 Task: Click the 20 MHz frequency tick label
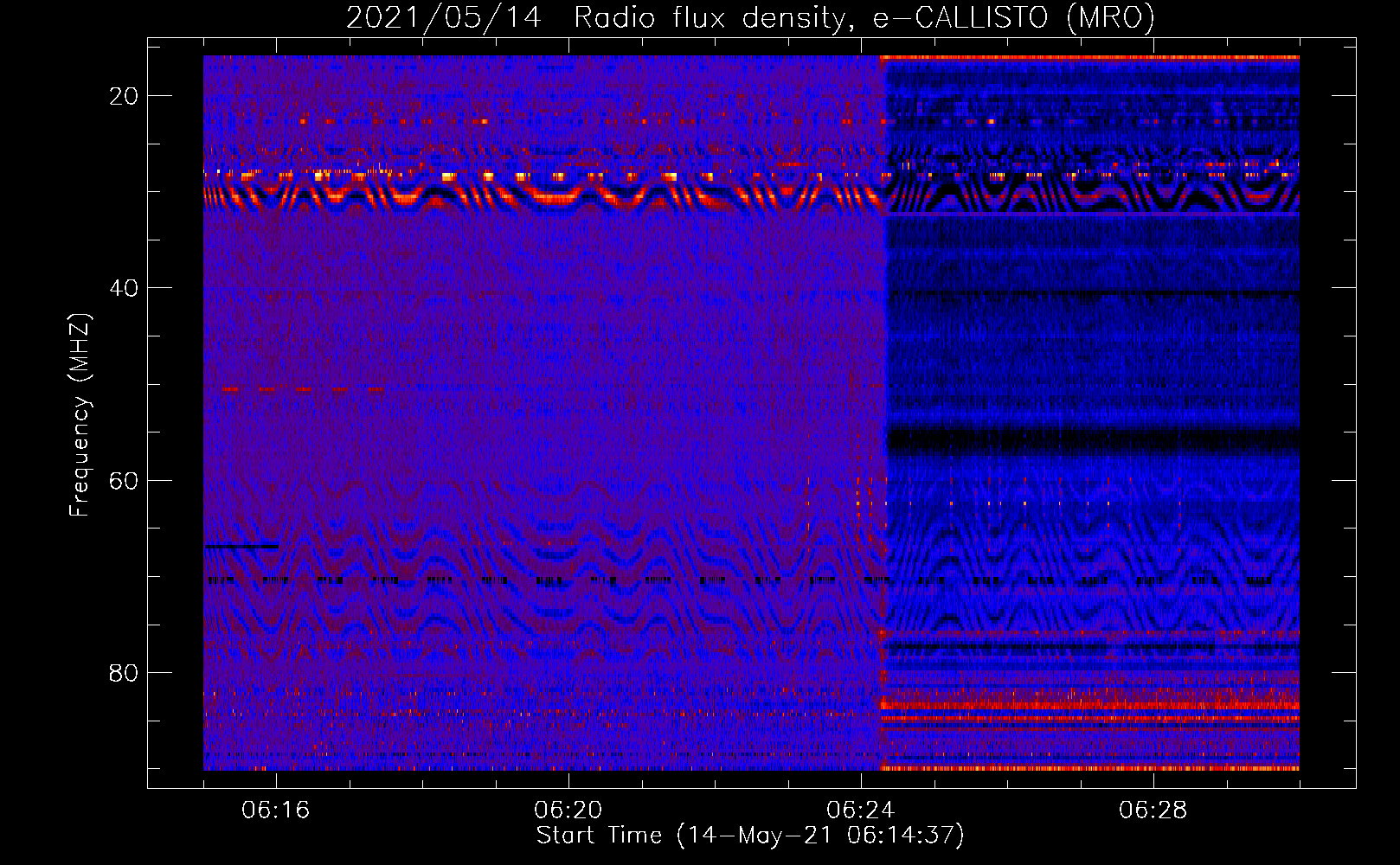124,96
